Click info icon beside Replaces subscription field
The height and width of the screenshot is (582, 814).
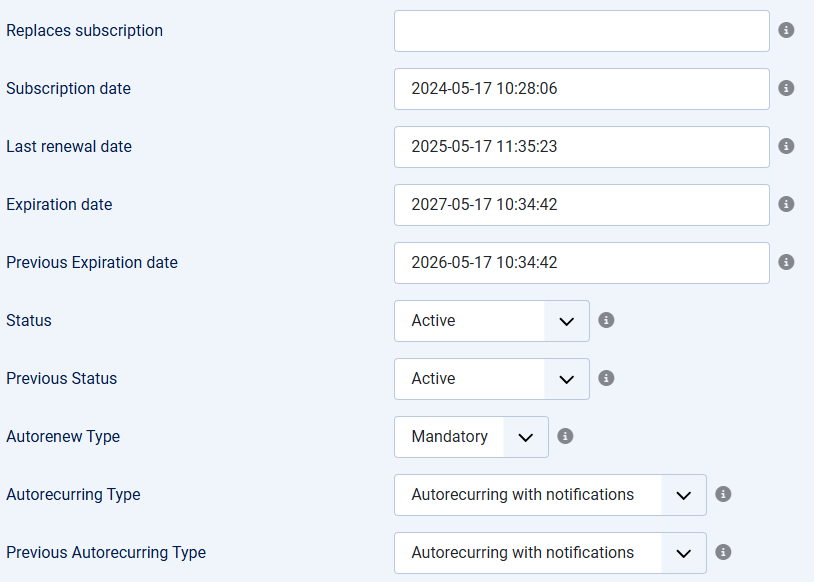(x=786, y=30)
